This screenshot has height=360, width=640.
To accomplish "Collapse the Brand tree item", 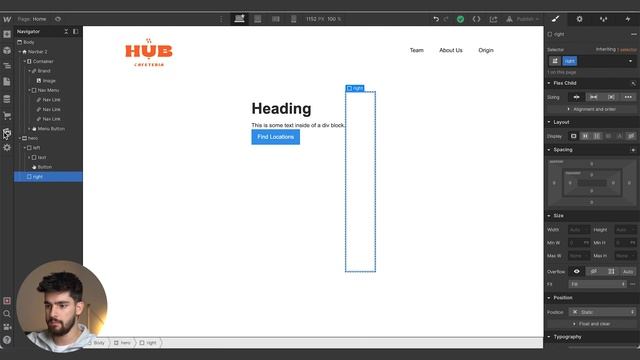I will click(29, 71).
